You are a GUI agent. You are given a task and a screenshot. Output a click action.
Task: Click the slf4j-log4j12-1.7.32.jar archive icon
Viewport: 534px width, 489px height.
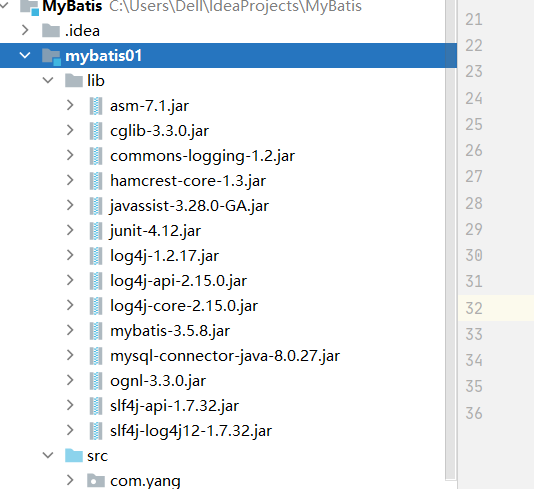coord(96,431)
